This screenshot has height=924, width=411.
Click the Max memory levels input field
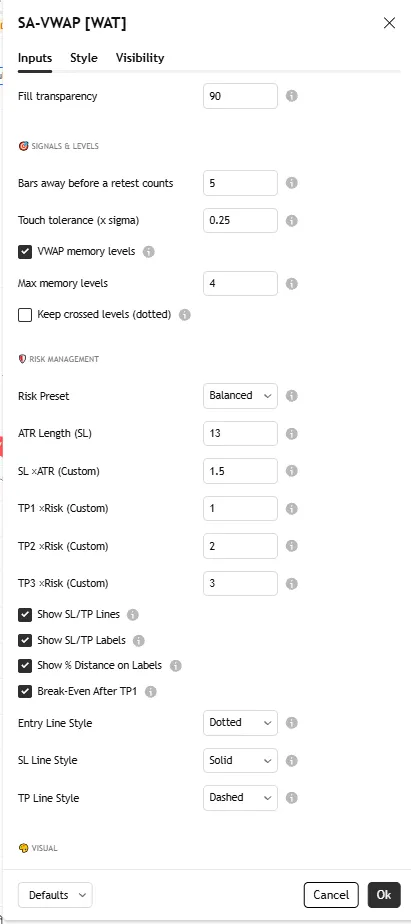pyautogui.click(x=240, y=283)
